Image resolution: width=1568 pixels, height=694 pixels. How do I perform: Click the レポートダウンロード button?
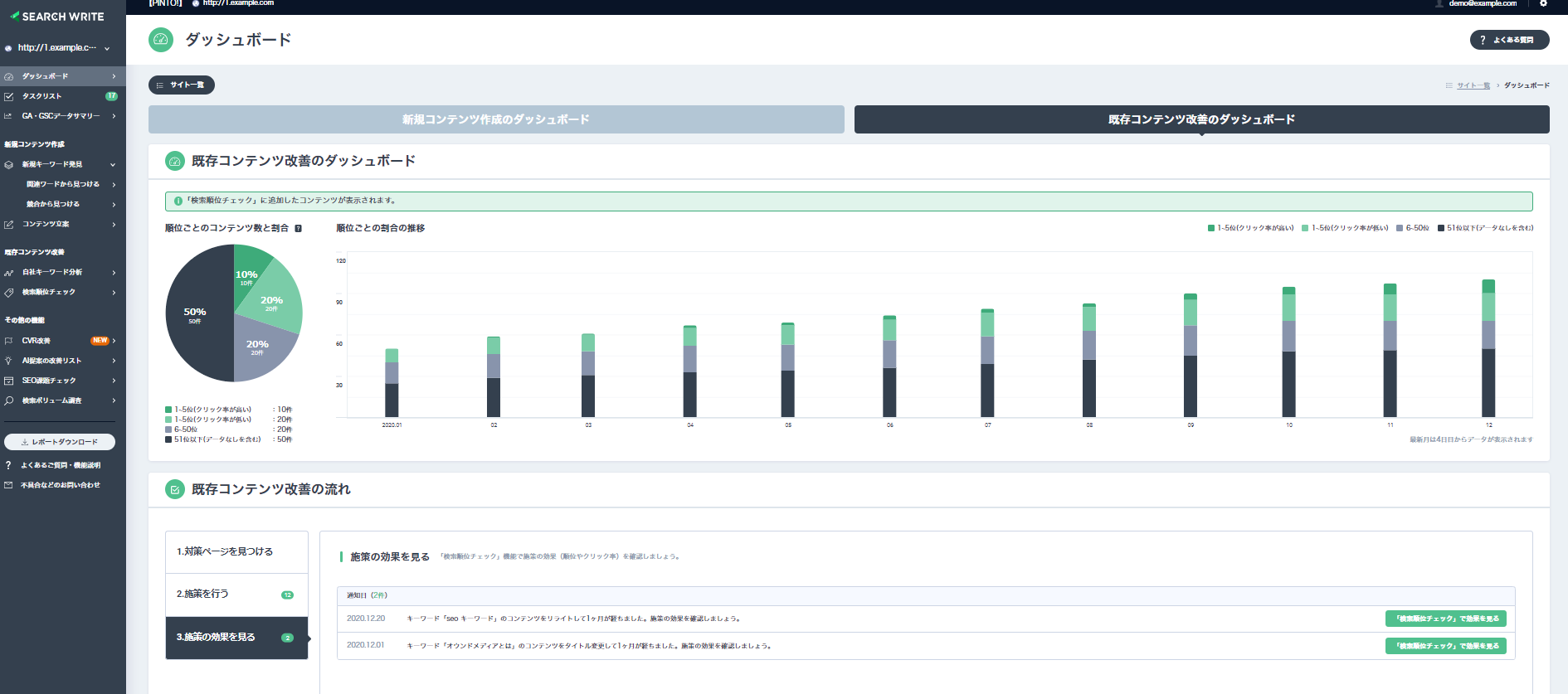click(60, 442)
